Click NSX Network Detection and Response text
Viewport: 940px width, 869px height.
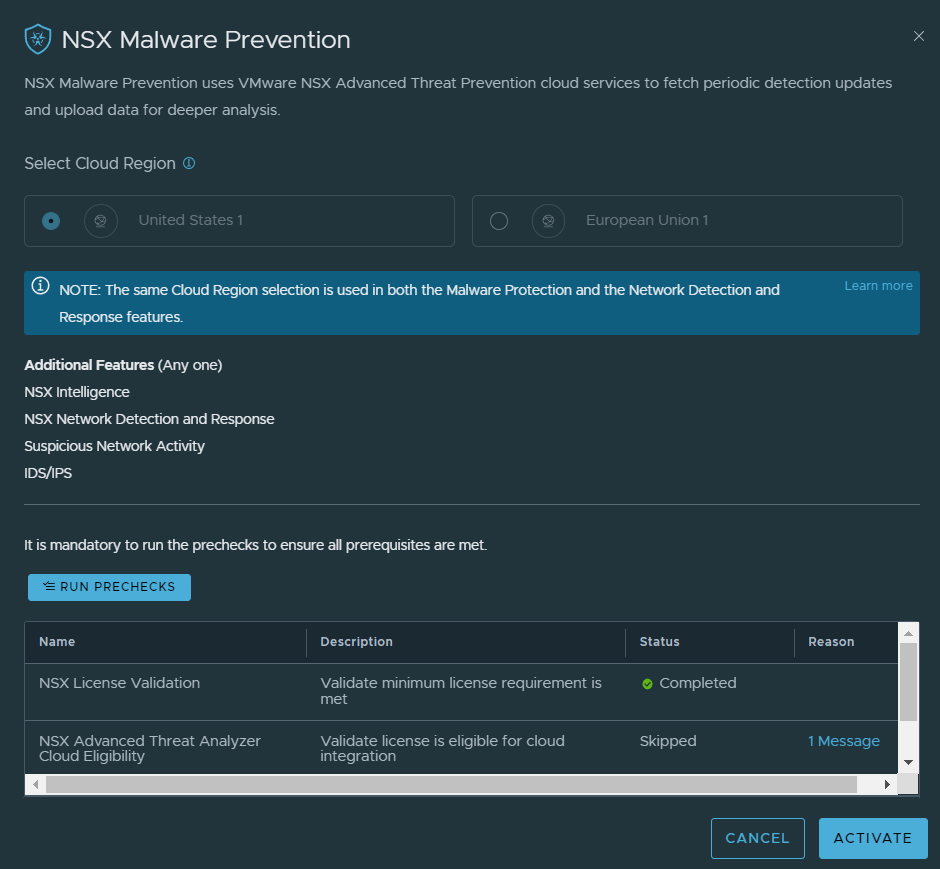tap(149, 419)
